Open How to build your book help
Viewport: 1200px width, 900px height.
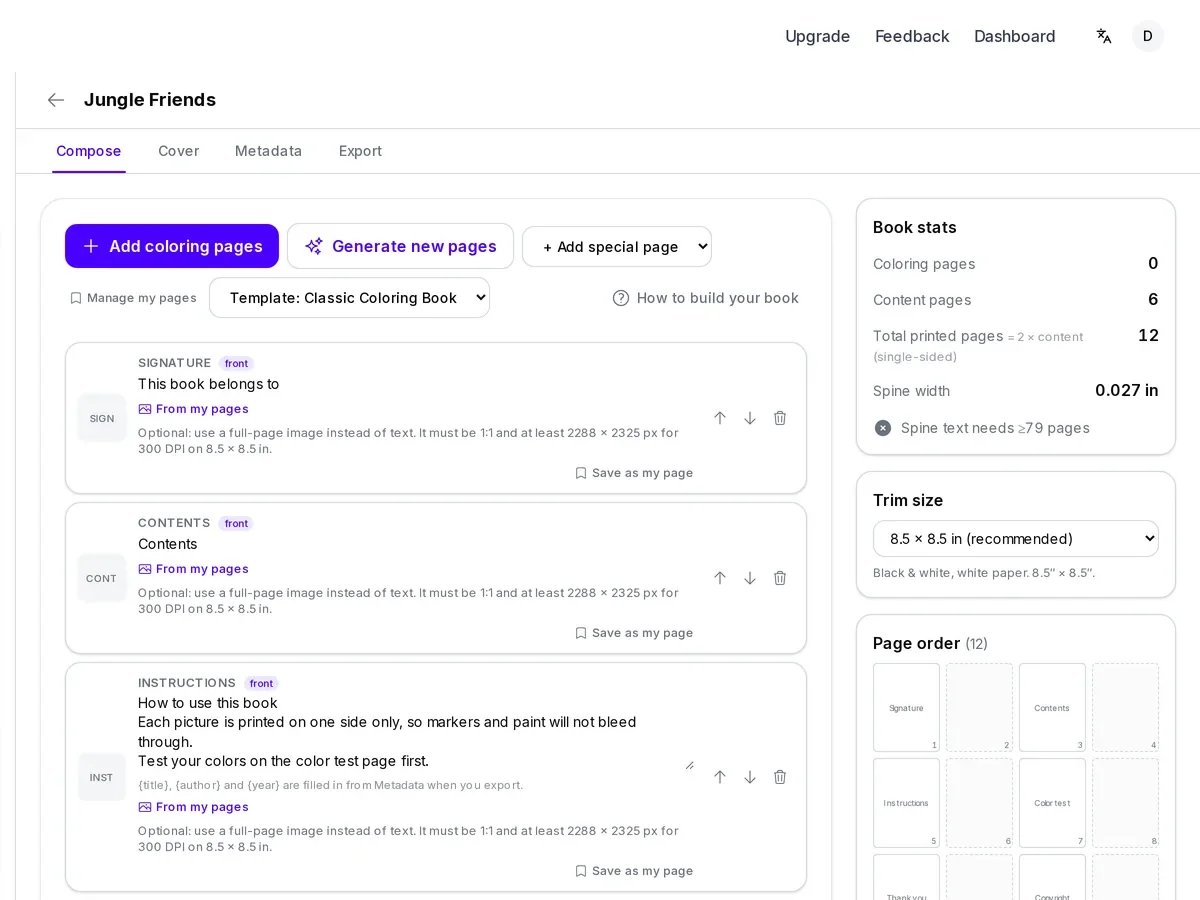[706, 298]
